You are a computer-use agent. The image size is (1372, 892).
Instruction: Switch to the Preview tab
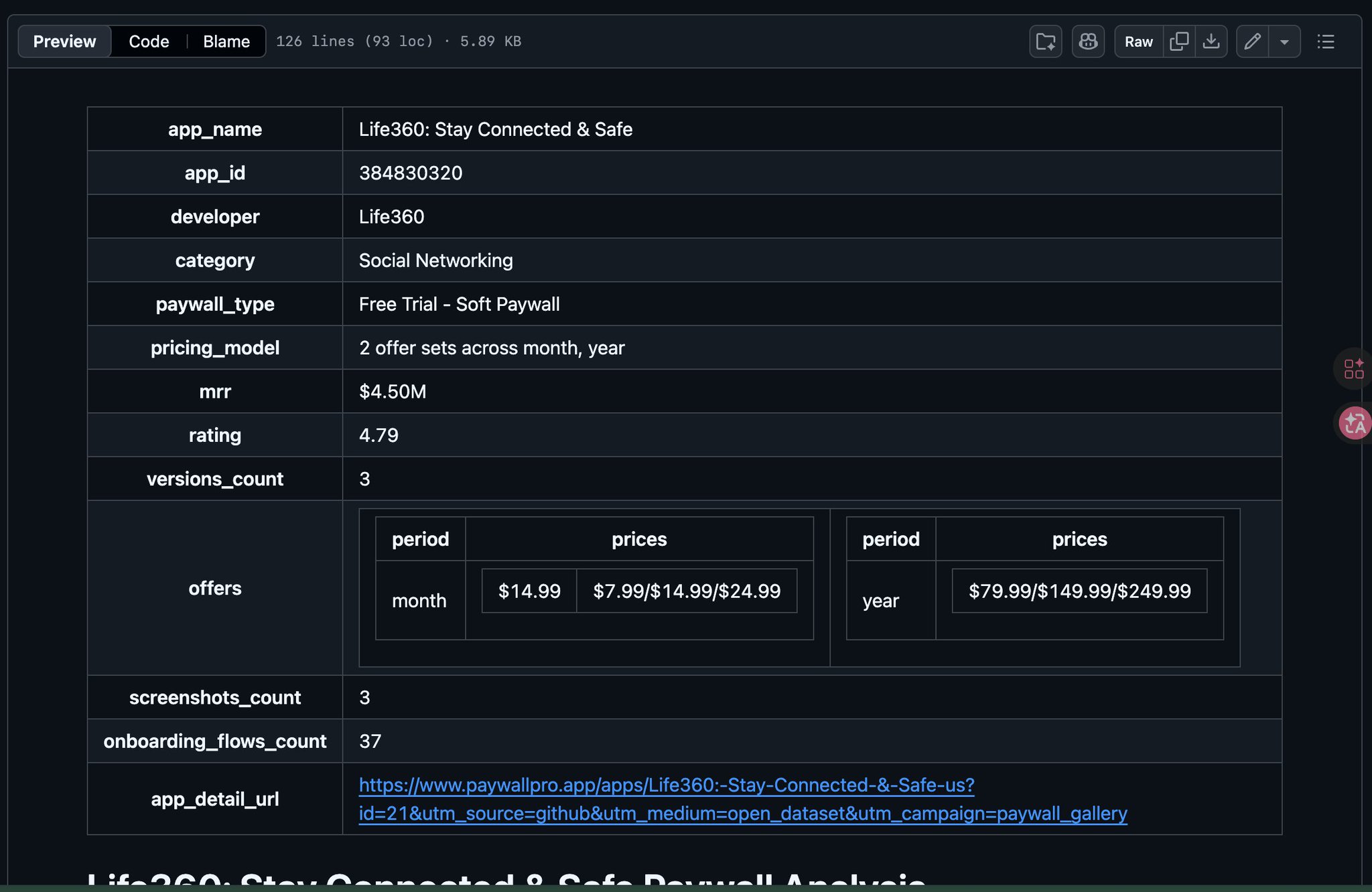(64, 42)
